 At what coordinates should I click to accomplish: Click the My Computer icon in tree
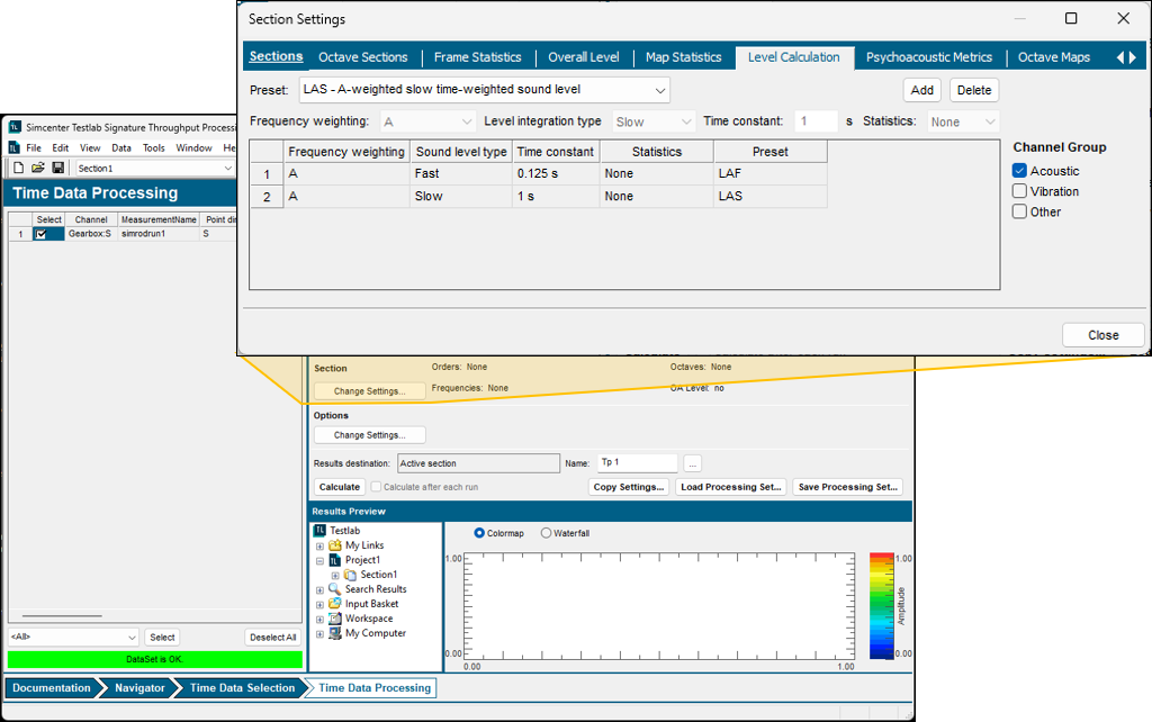[335, 633]
